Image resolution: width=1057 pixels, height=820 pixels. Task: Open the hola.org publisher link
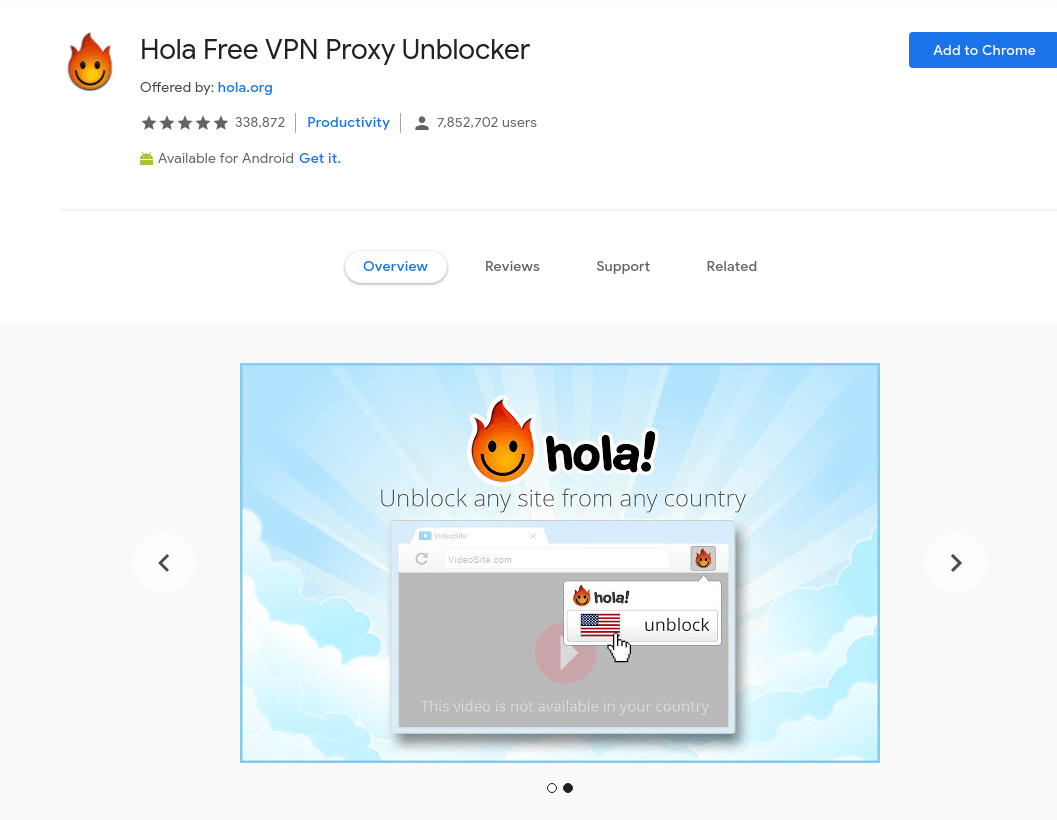(x=245, y=87)
